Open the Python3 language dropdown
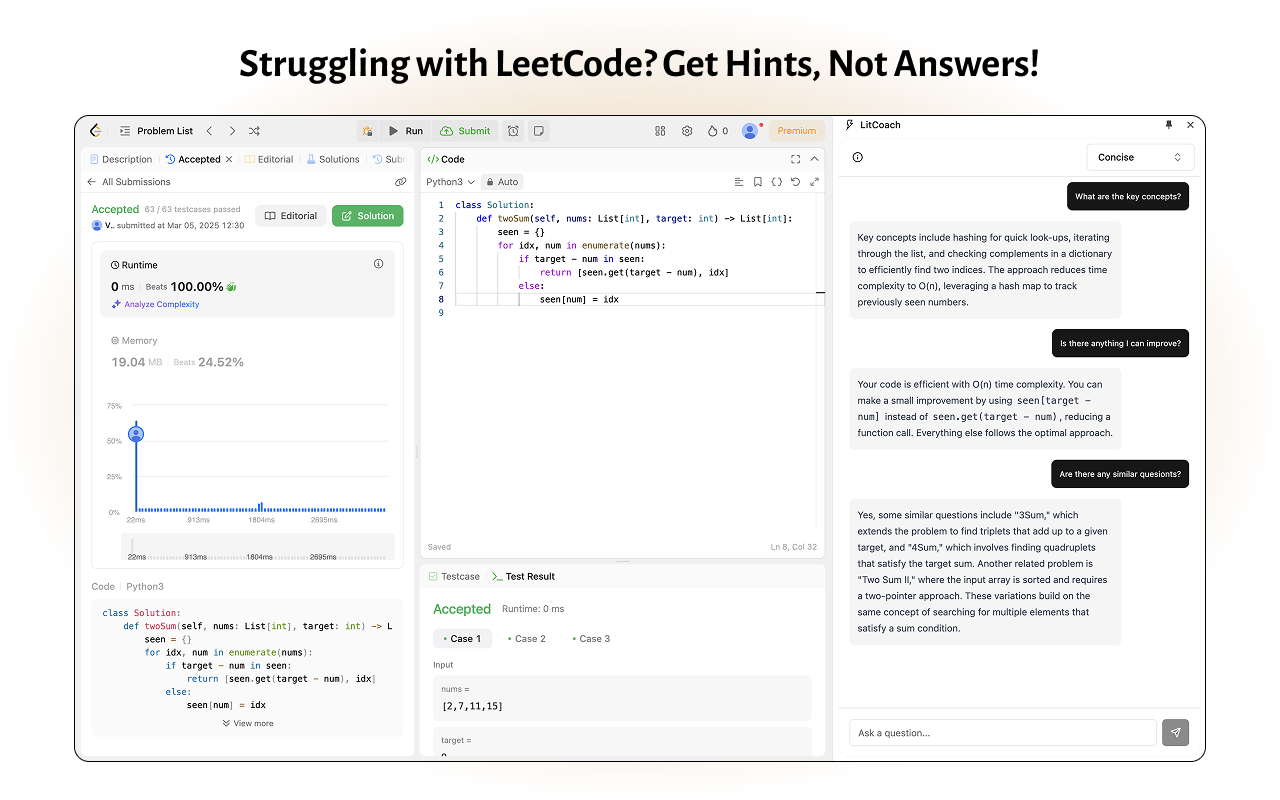The height and width of the screenshot is (800, 1280). 451,182
